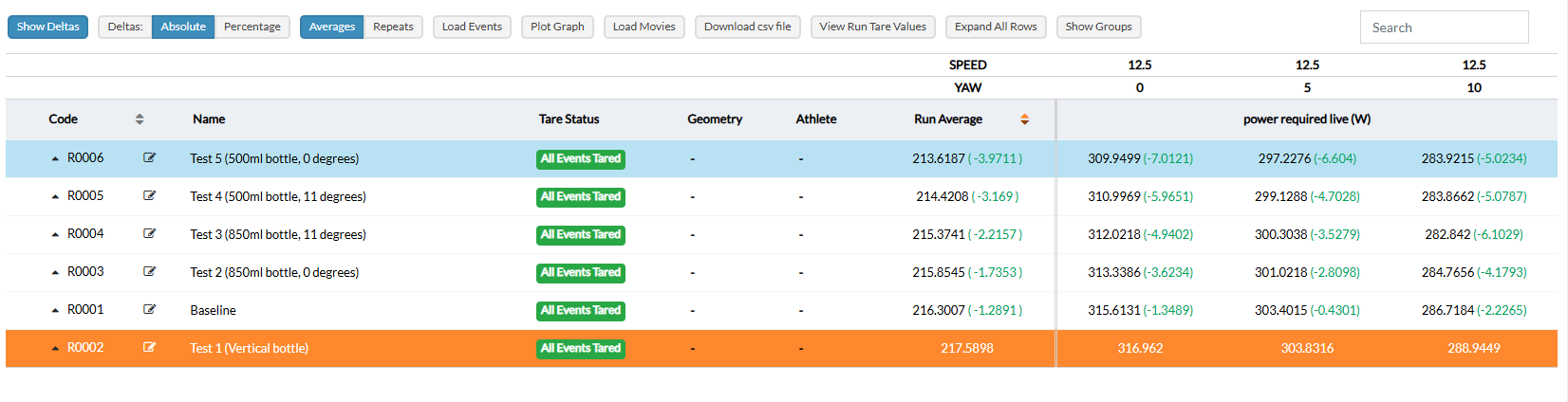
Task: Click edit icon for run R0006
Action: tap(149, 158)
